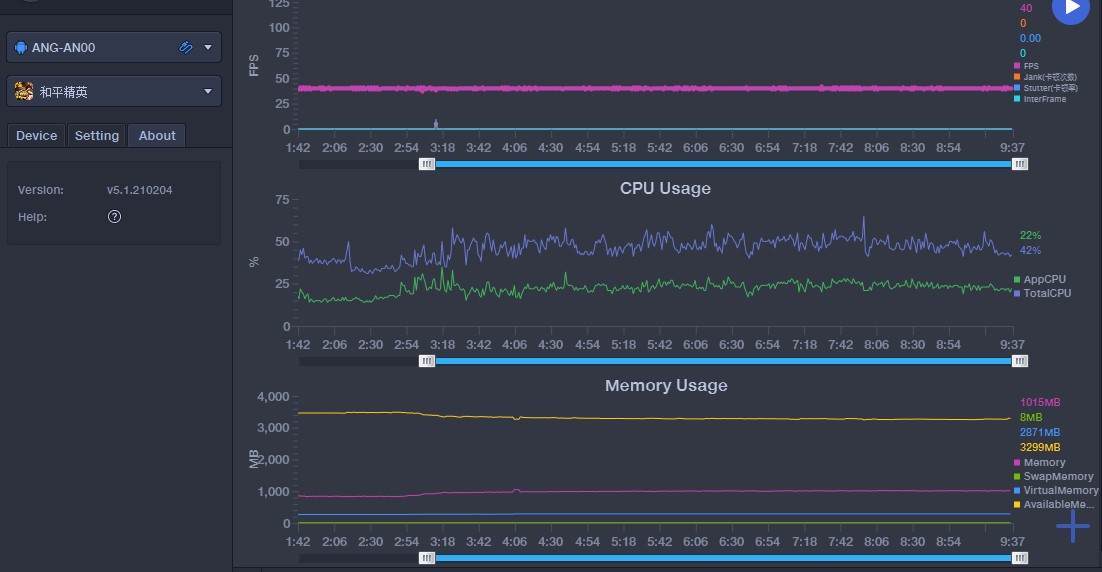Click the USB connection icon beside ANG-AN00
This screenshot has width=1102, height=572.
(186, 47)
